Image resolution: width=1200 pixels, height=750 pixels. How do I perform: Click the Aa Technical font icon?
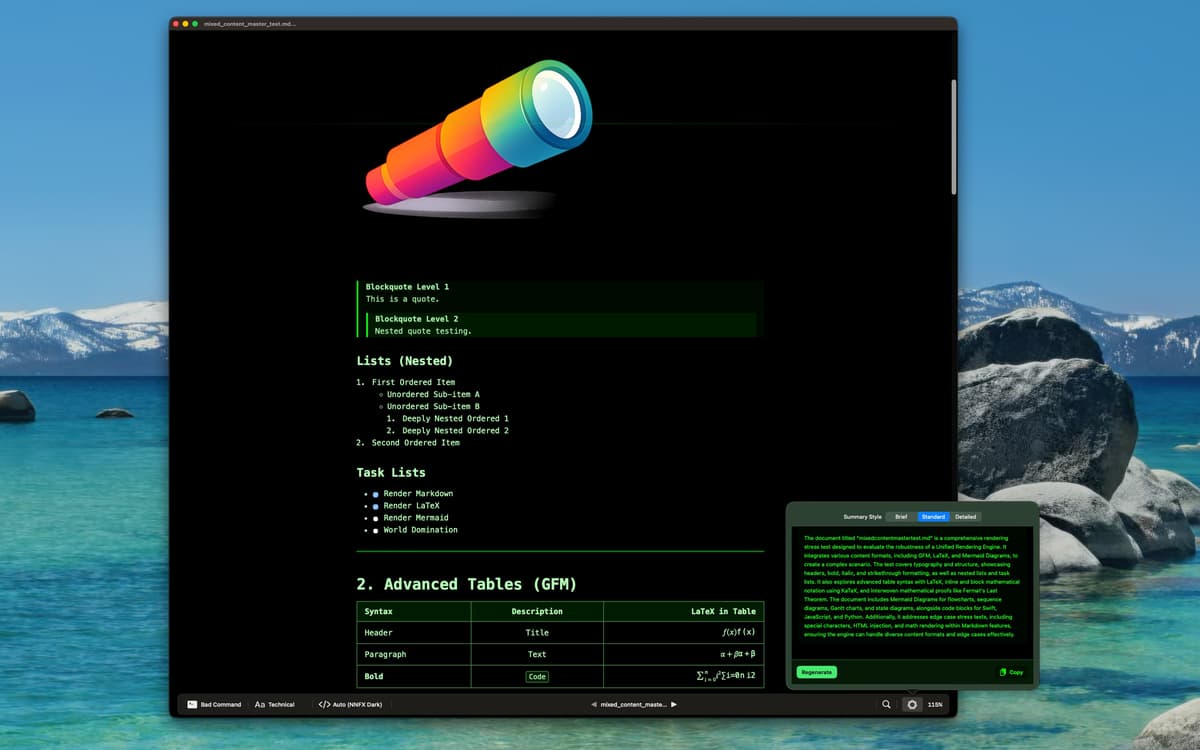tap(260, 705)
